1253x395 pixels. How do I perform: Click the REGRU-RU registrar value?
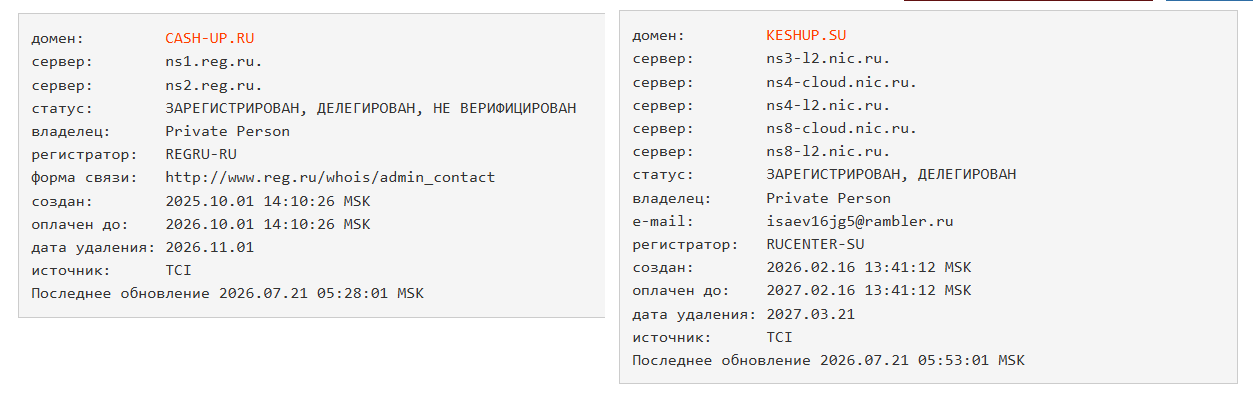pyautogui.click(x=201, y=154)
